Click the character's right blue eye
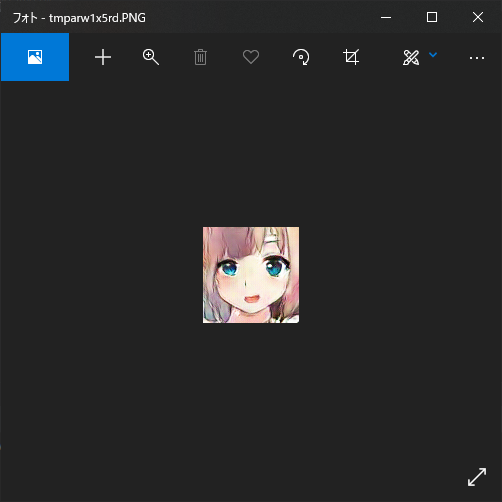The image size is (502, 502). coord(274,268)
